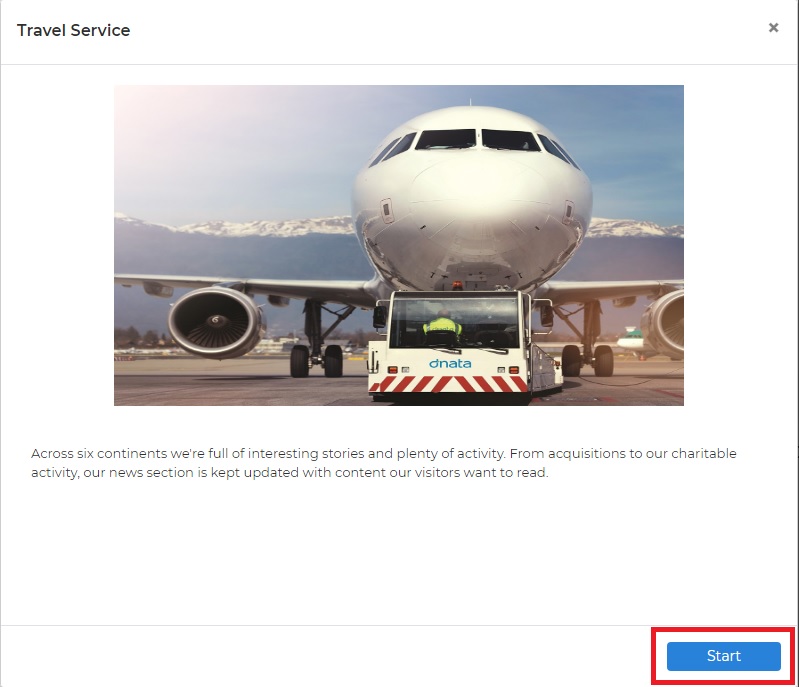
Task: Click the left main landing gear wheels
Action: [316, 361]
